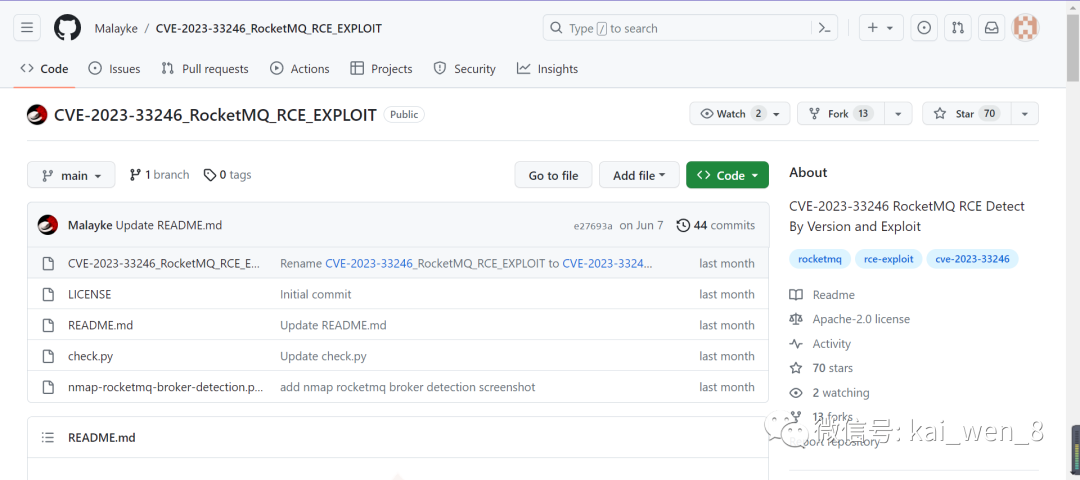Open the CVE-2023-33246_RocketMQ_RCE_E... file
Image resolution: width=1080 pixels, height=480 pixels.
pyautogui.click(x=164, y=263)
